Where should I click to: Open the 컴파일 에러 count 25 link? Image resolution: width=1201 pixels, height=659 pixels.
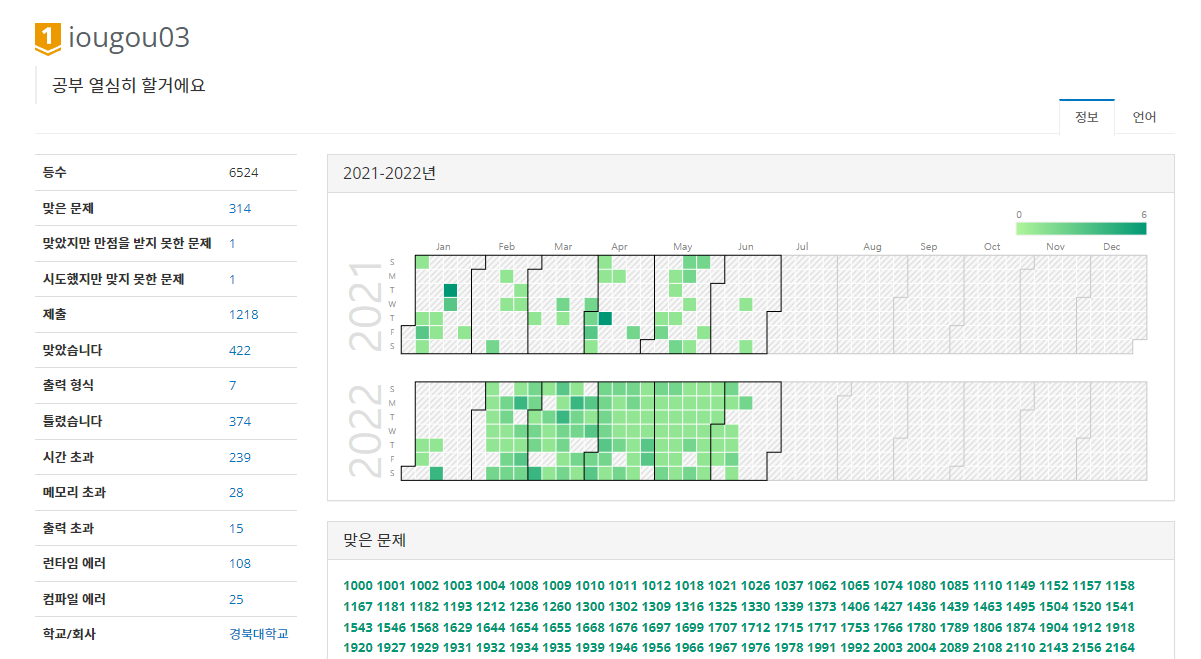click(x=236, y=600)
